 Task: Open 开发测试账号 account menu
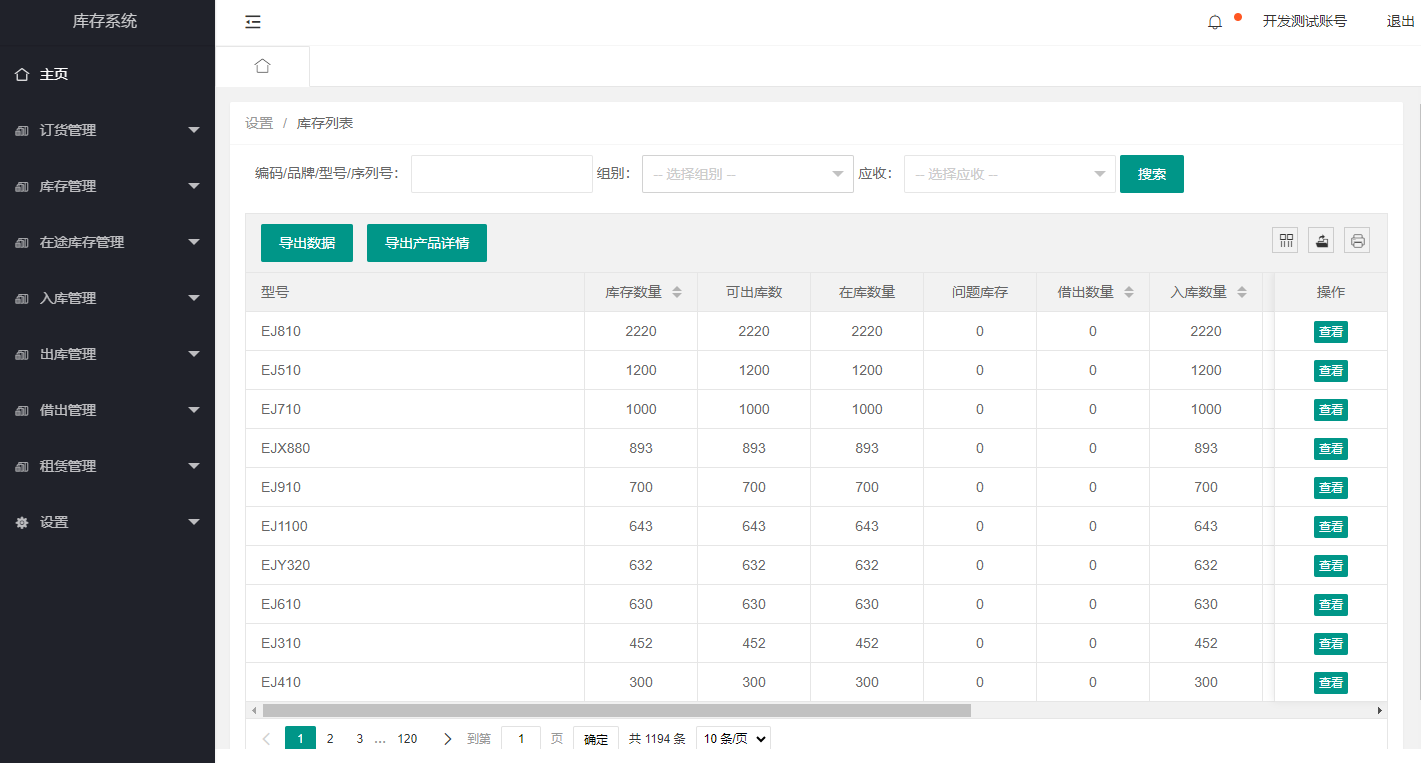(x=1304, y=22)
